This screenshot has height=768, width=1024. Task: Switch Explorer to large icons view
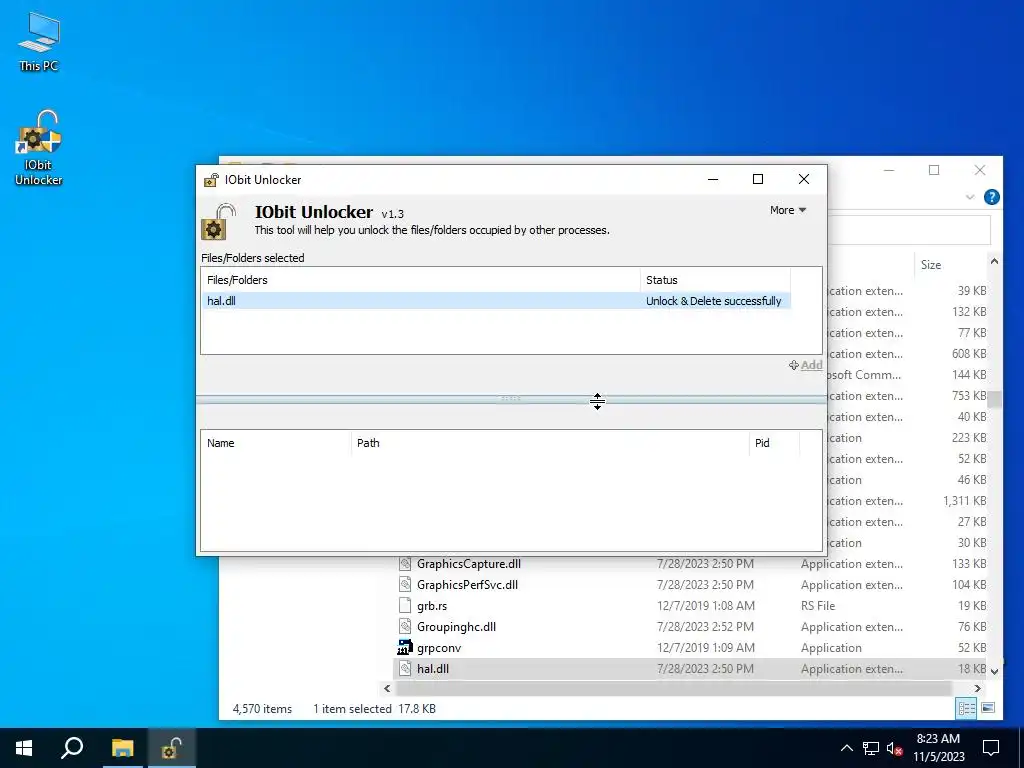988,708
